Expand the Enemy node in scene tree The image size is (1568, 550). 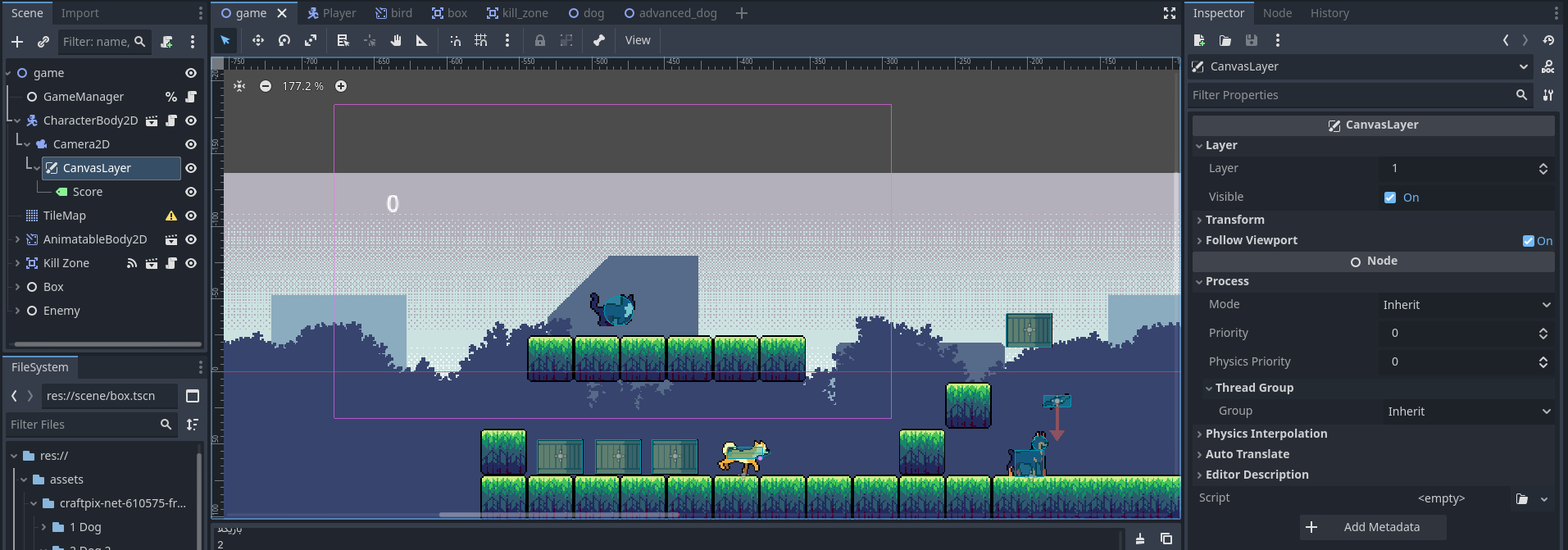(x=17, y=311)
